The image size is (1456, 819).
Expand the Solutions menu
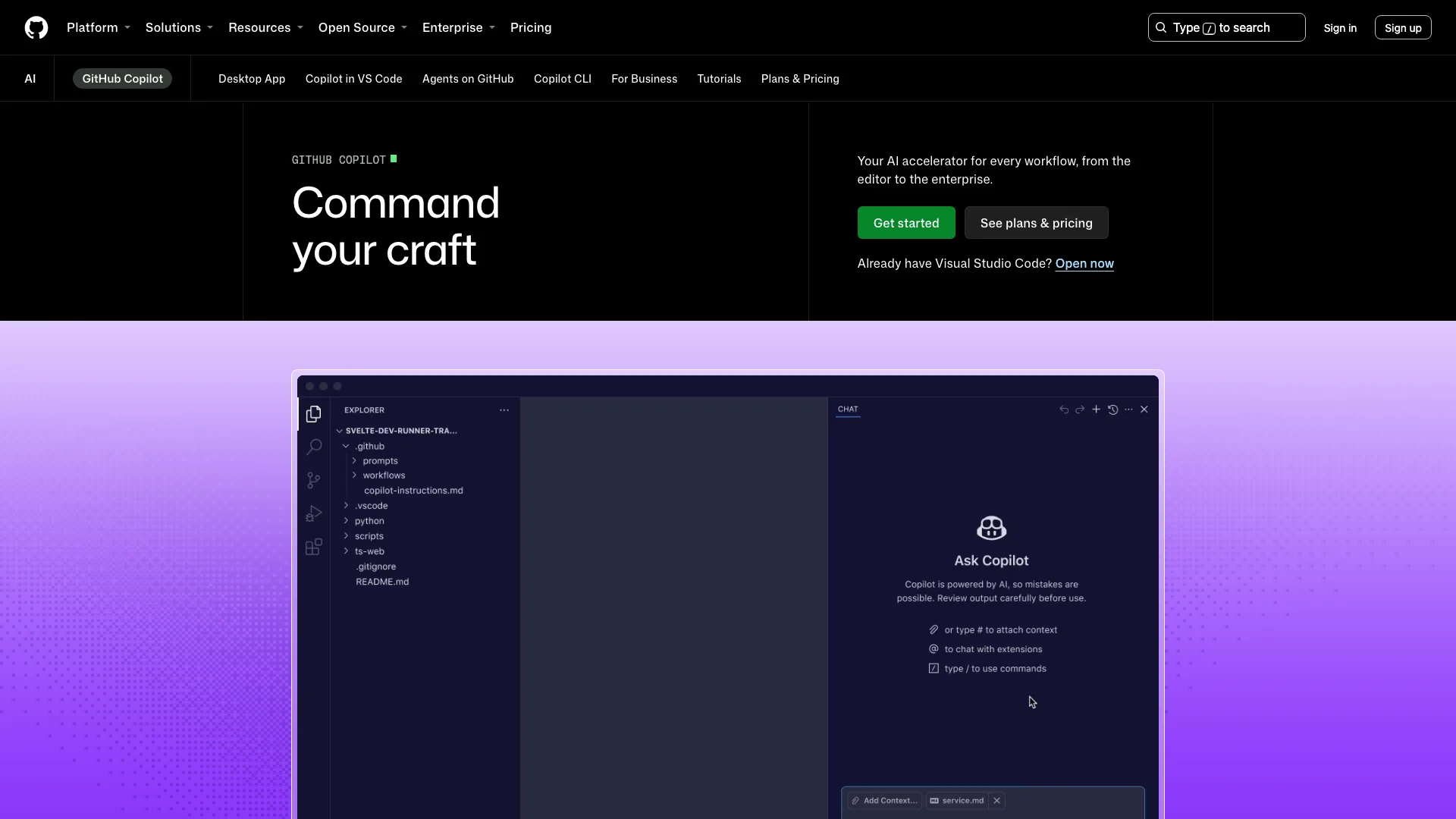tap(179, 28)
